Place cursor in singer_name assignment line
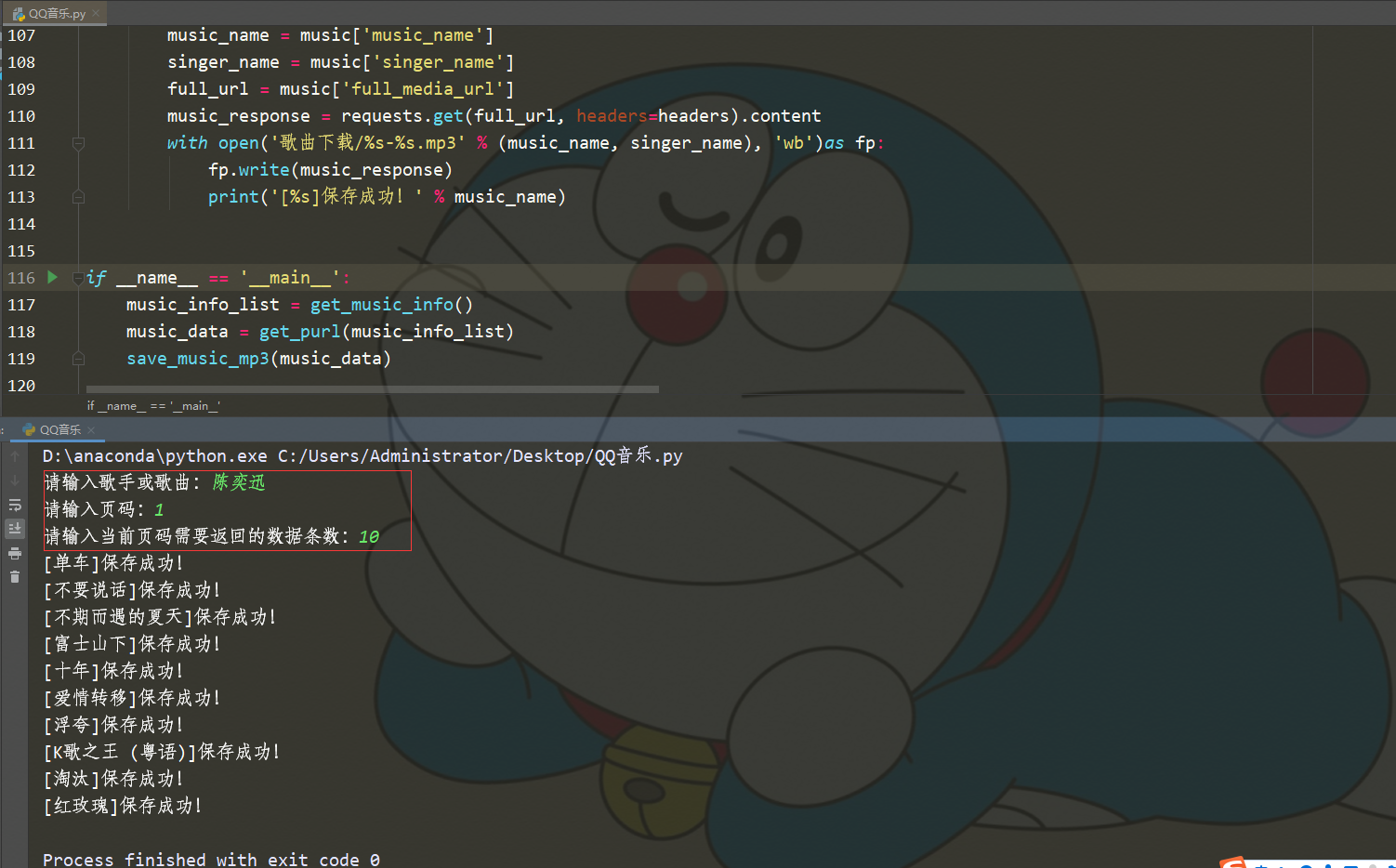1396x868 pixels. click(x=340, y=62)
